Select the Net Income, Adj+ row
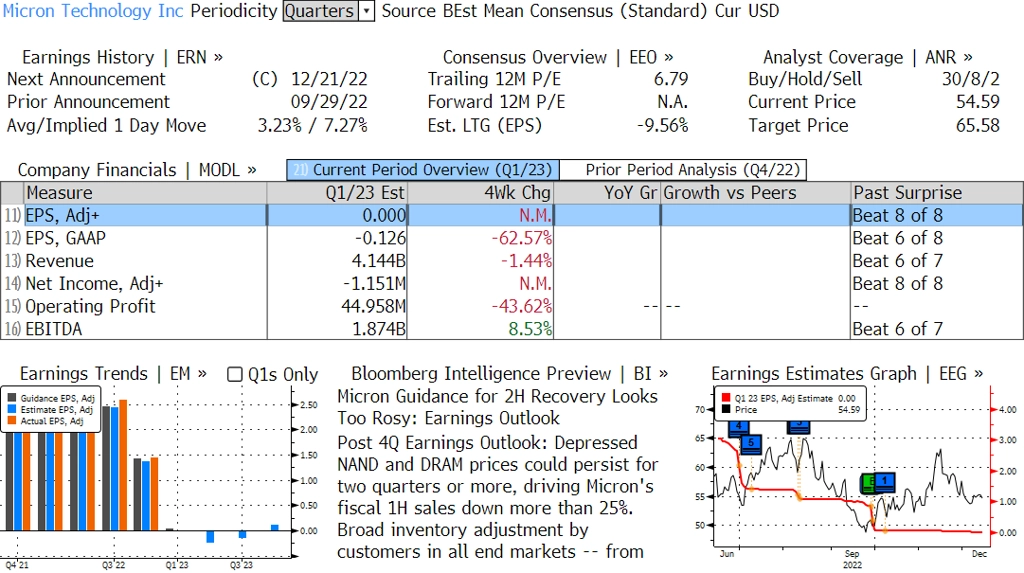The width and height of the screenshot is (1024, 573). [x=512, y=284]
